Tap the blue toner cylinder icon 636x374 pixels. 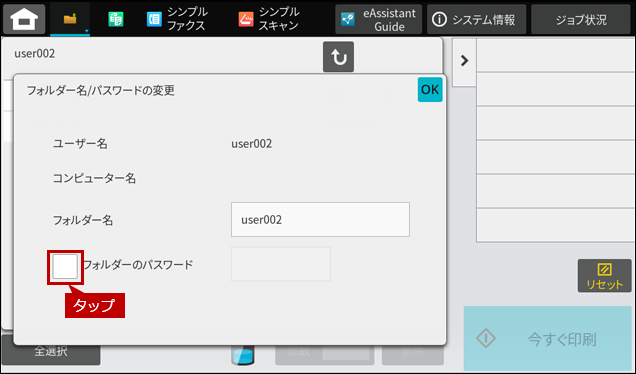(243, 355)
